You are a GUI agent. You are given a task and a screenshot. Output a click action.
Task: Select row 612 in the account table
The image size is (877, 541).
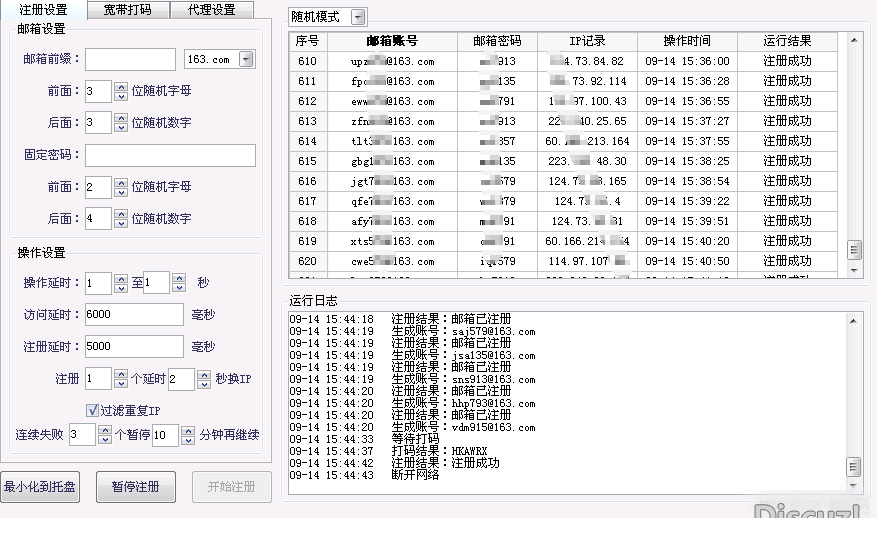563,101
